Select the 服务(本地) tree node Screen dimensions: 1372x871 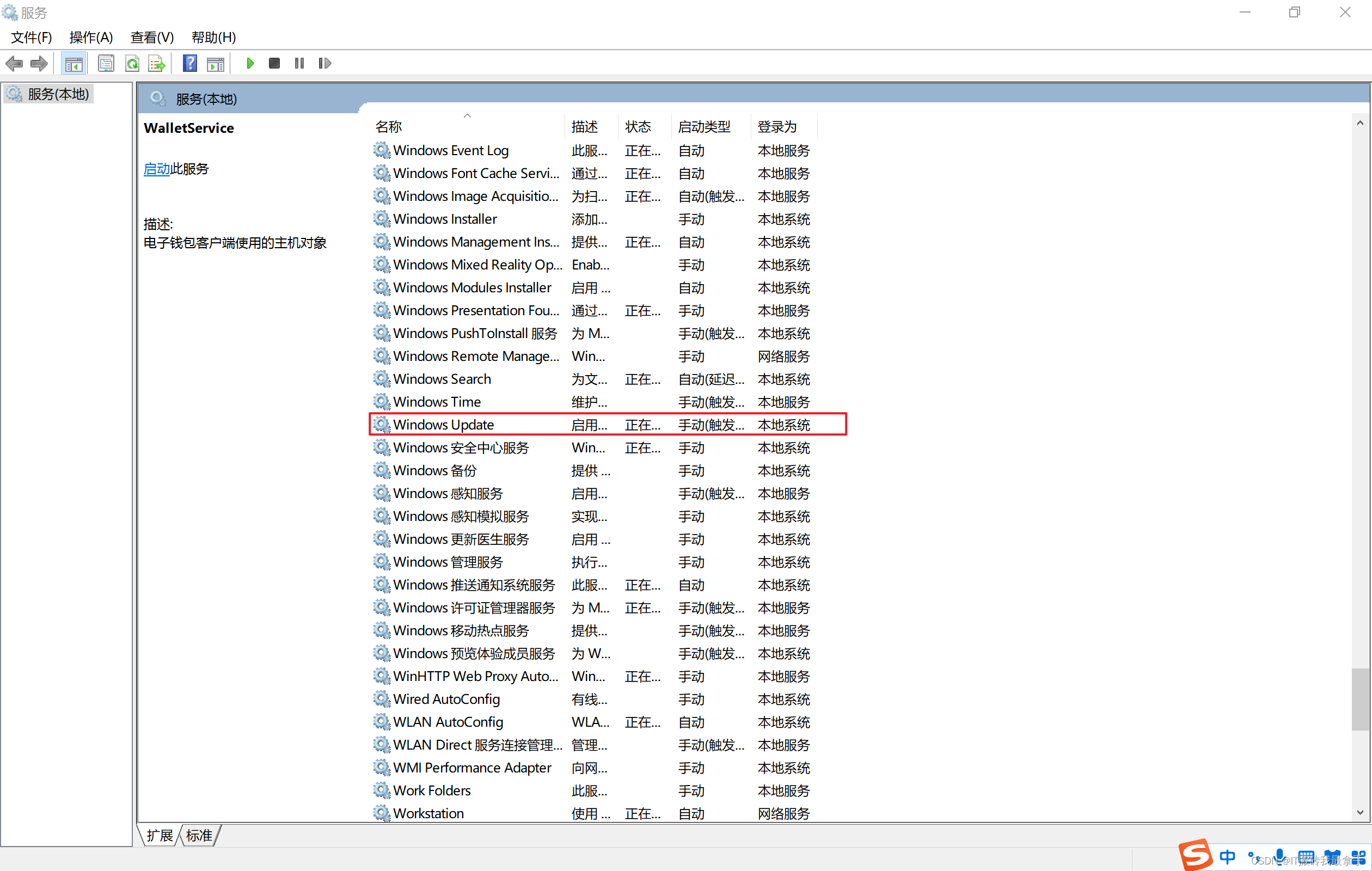(x=58, y=94)
